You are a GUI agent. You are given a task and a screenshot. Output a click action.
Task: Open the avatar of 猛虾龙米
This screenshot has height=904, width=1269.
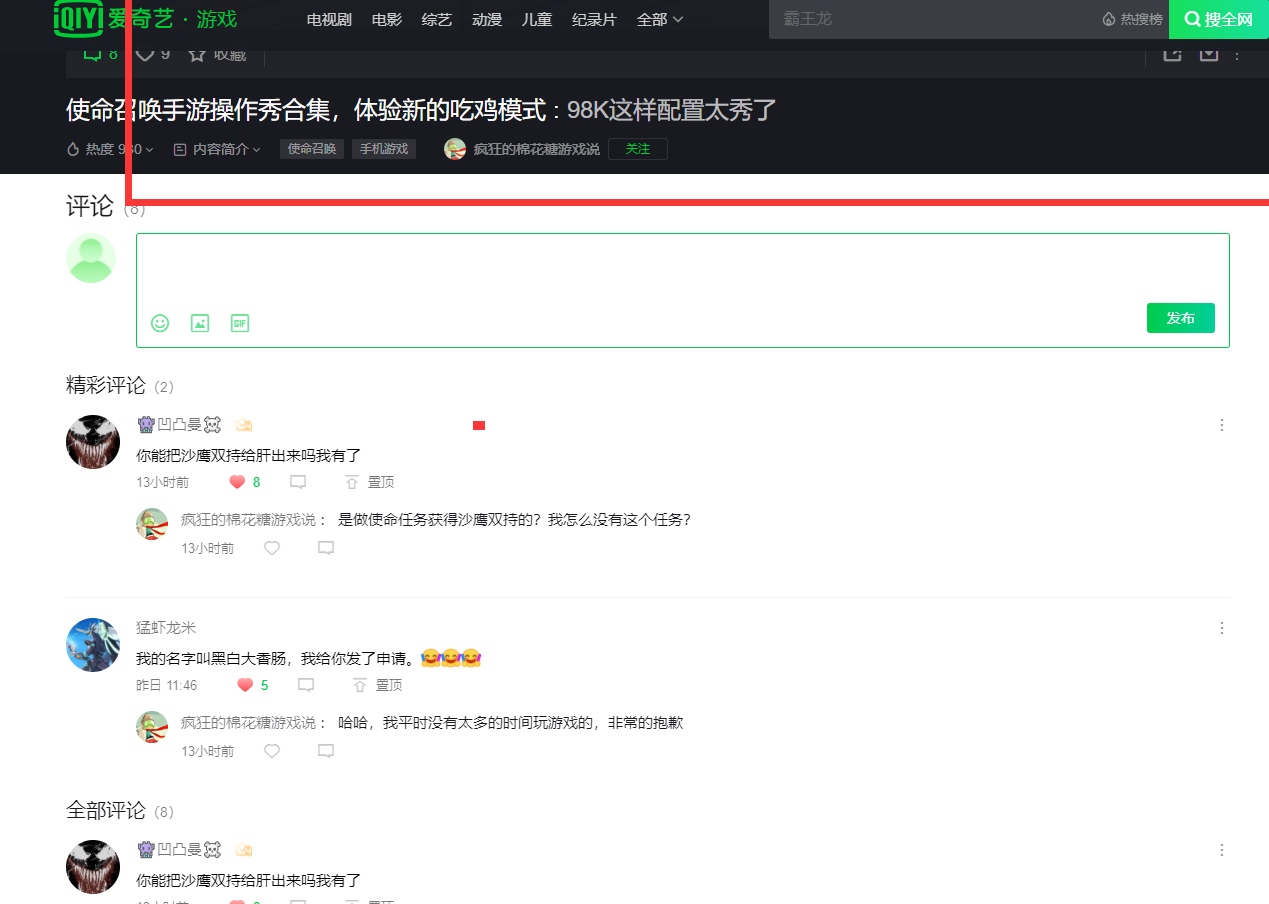[93, 645]
